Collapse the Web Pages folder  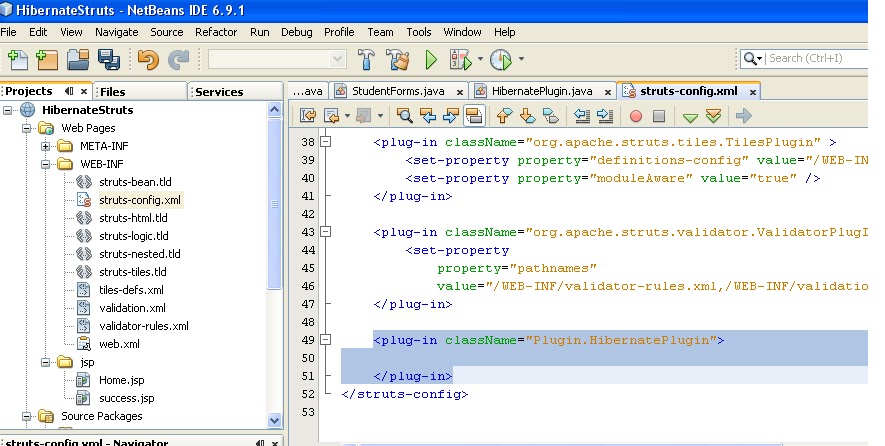(26, 128)
